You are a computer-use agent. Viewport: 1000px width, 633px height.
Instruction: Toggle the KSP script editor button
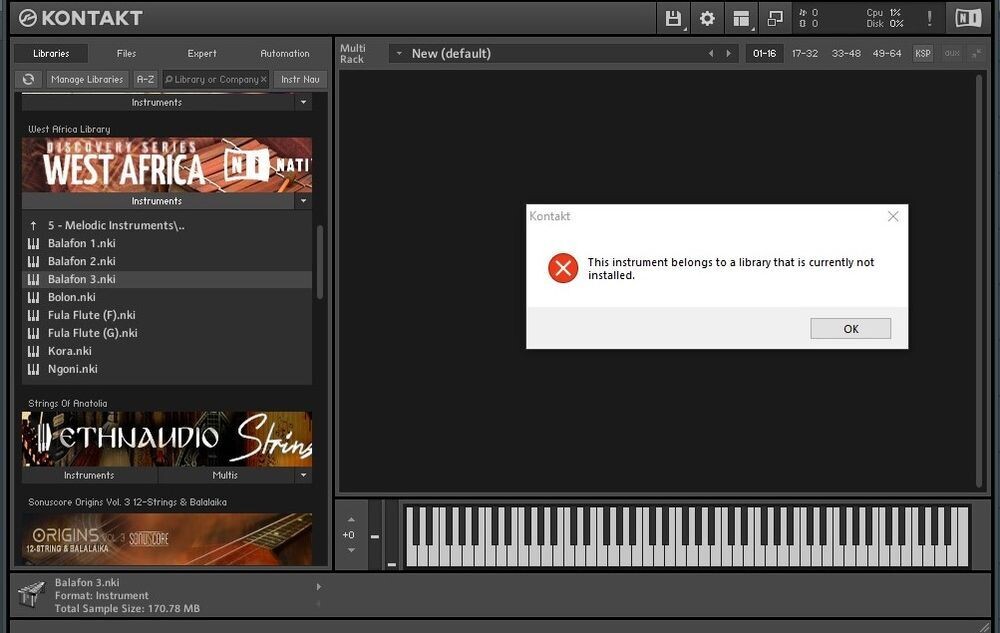tap(922, 53)
